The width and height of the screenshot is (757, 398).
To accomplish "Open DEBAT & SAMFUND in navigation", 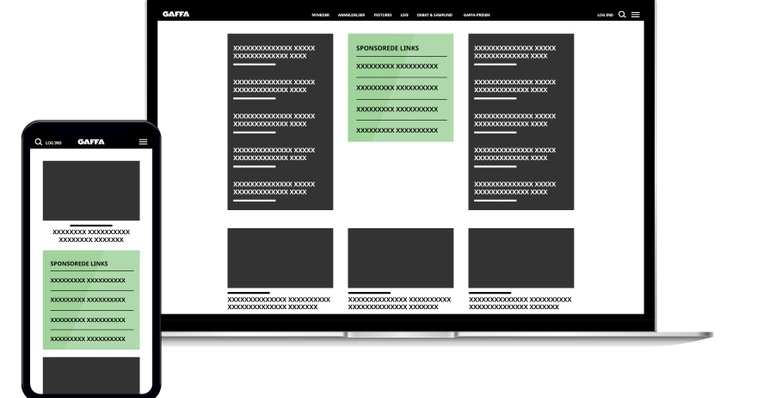I will tap(435, 15).
